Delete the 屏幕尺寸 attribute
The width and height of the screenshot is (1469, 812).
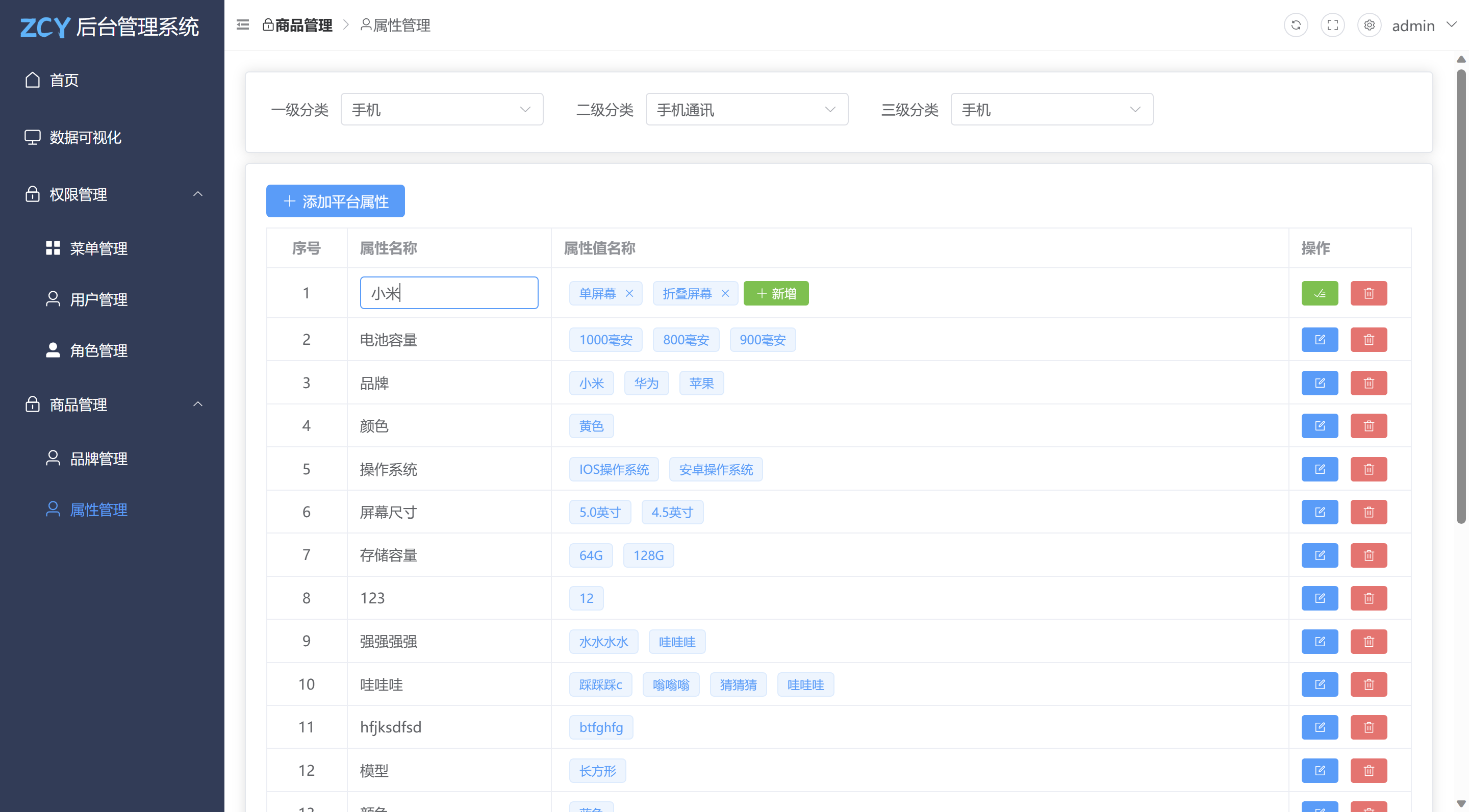coord(1369,512)
